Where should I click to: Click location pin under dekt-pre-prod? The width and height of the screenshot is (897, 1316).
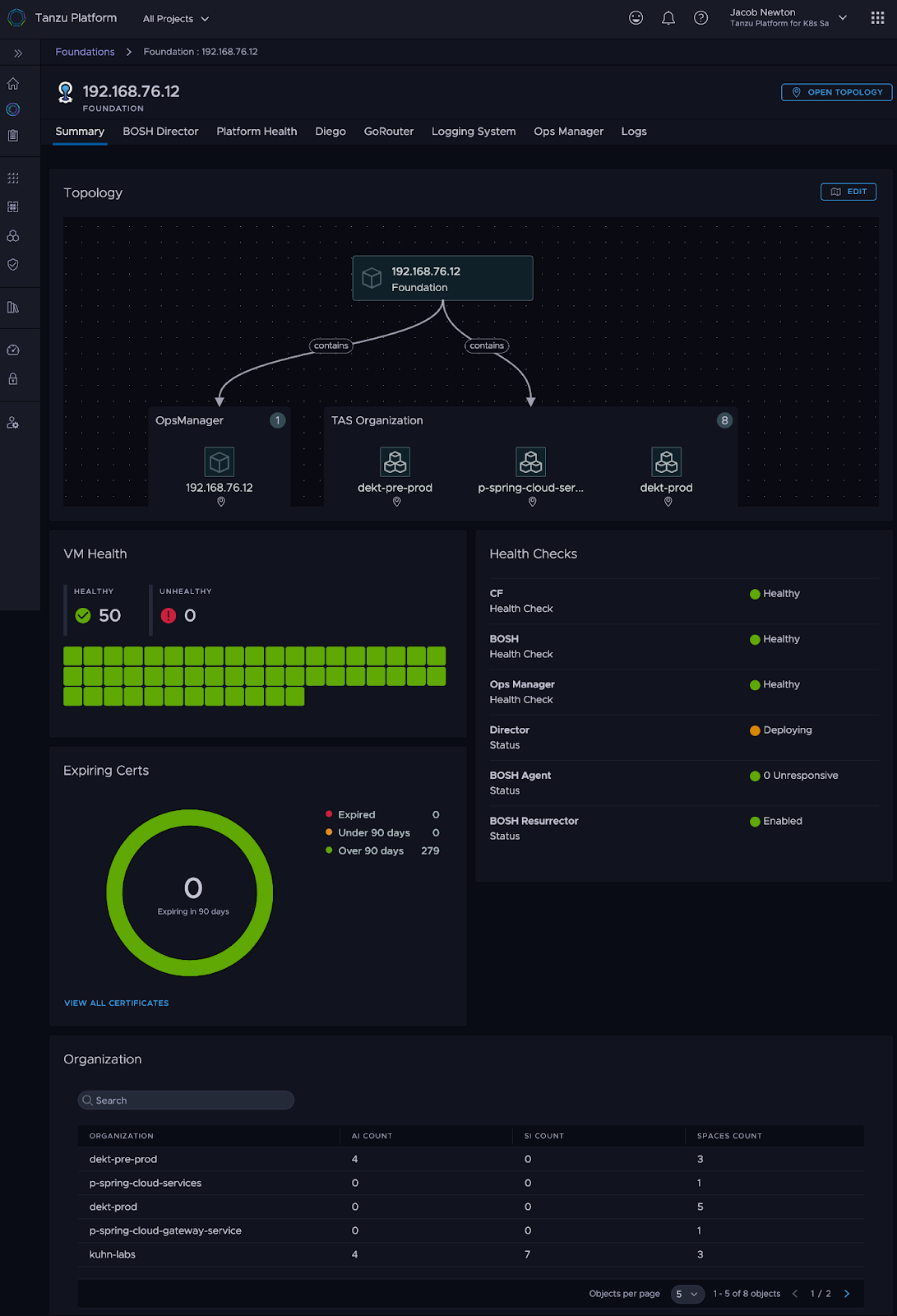(396, 502)
